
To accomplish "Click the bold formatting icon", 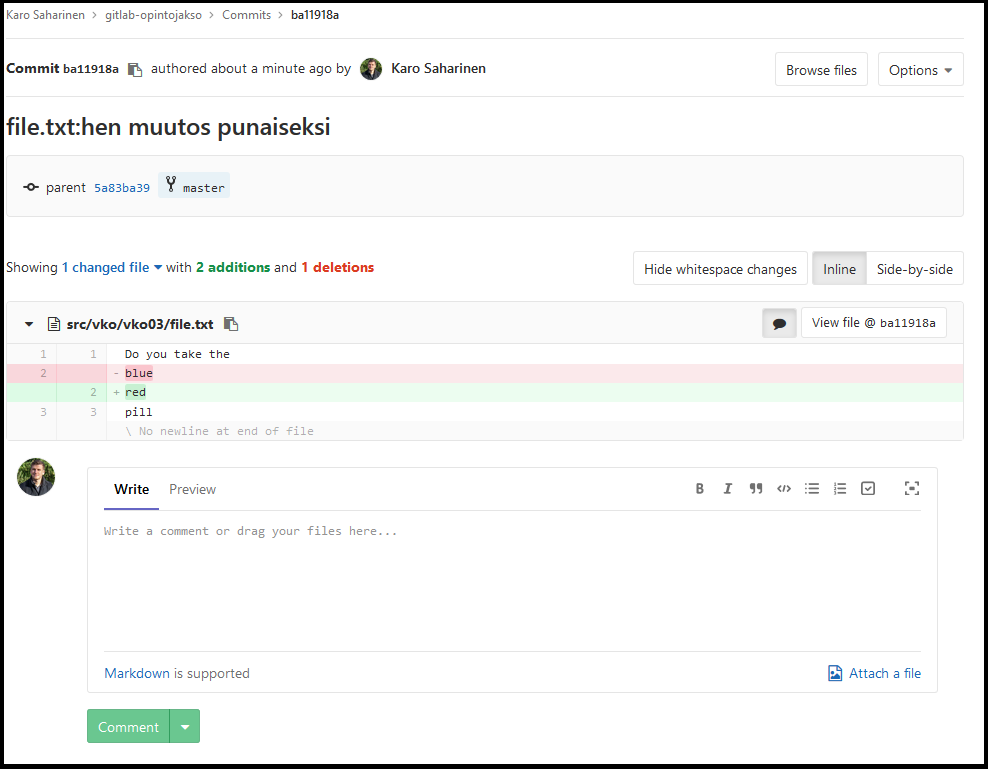I will click(700, 489).
